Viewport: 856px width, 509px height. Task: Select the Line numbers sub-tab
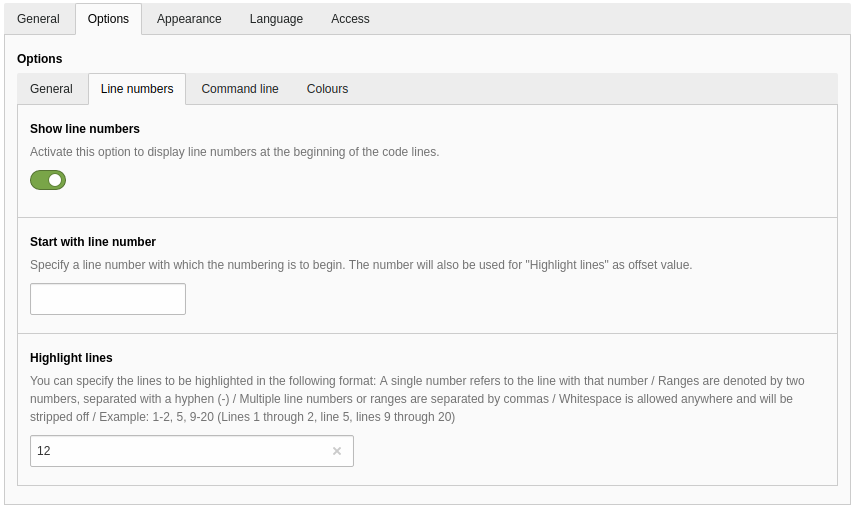click(137, 89)
